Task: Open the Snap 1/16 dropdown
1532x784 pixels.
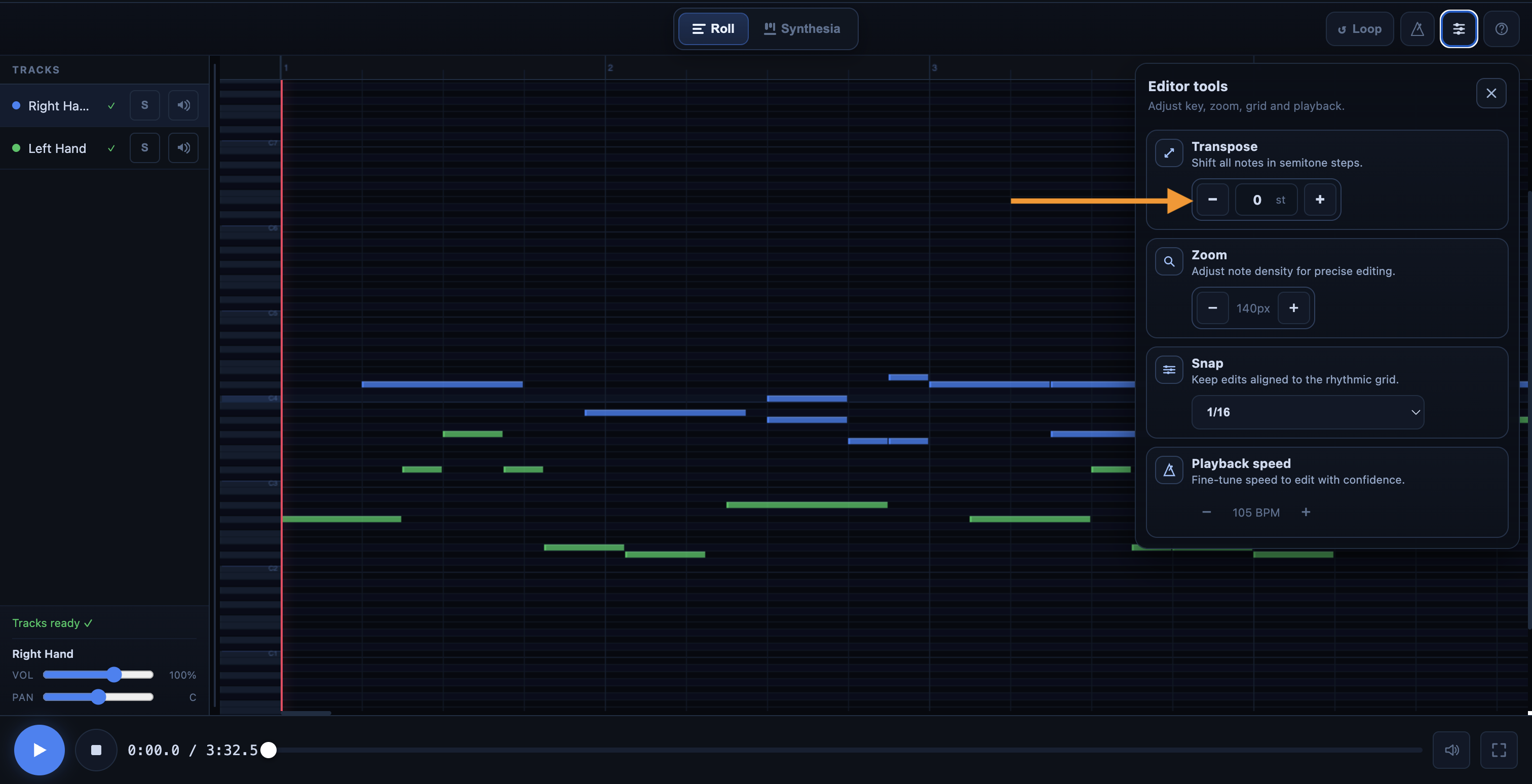Action: pos(1307,412)
